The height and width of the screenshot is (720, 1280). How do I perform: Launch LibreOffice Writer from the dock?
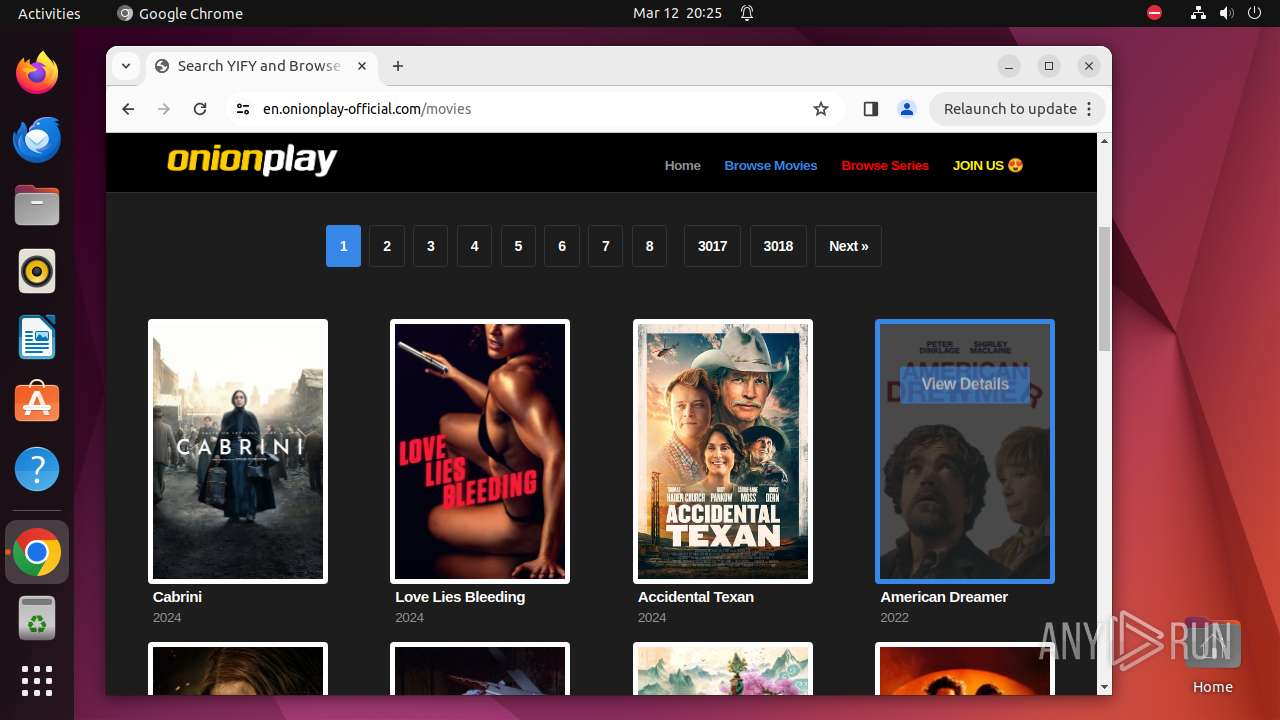(x=37, y=337)
